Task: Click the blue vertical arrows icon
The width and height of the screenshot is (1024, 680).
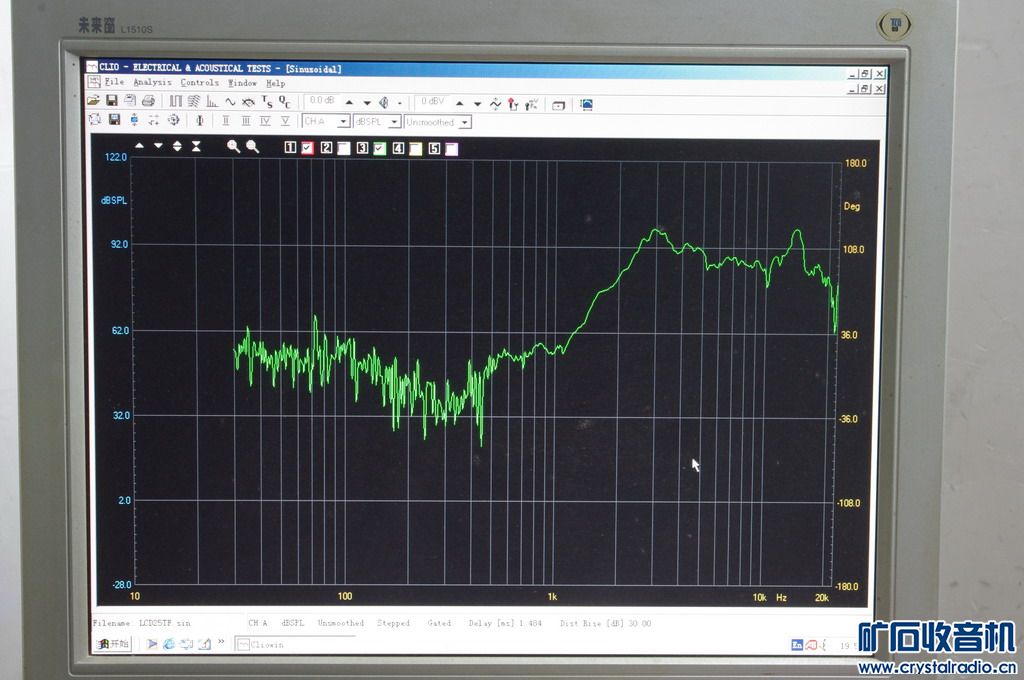Action: click(x=134, y=120)
